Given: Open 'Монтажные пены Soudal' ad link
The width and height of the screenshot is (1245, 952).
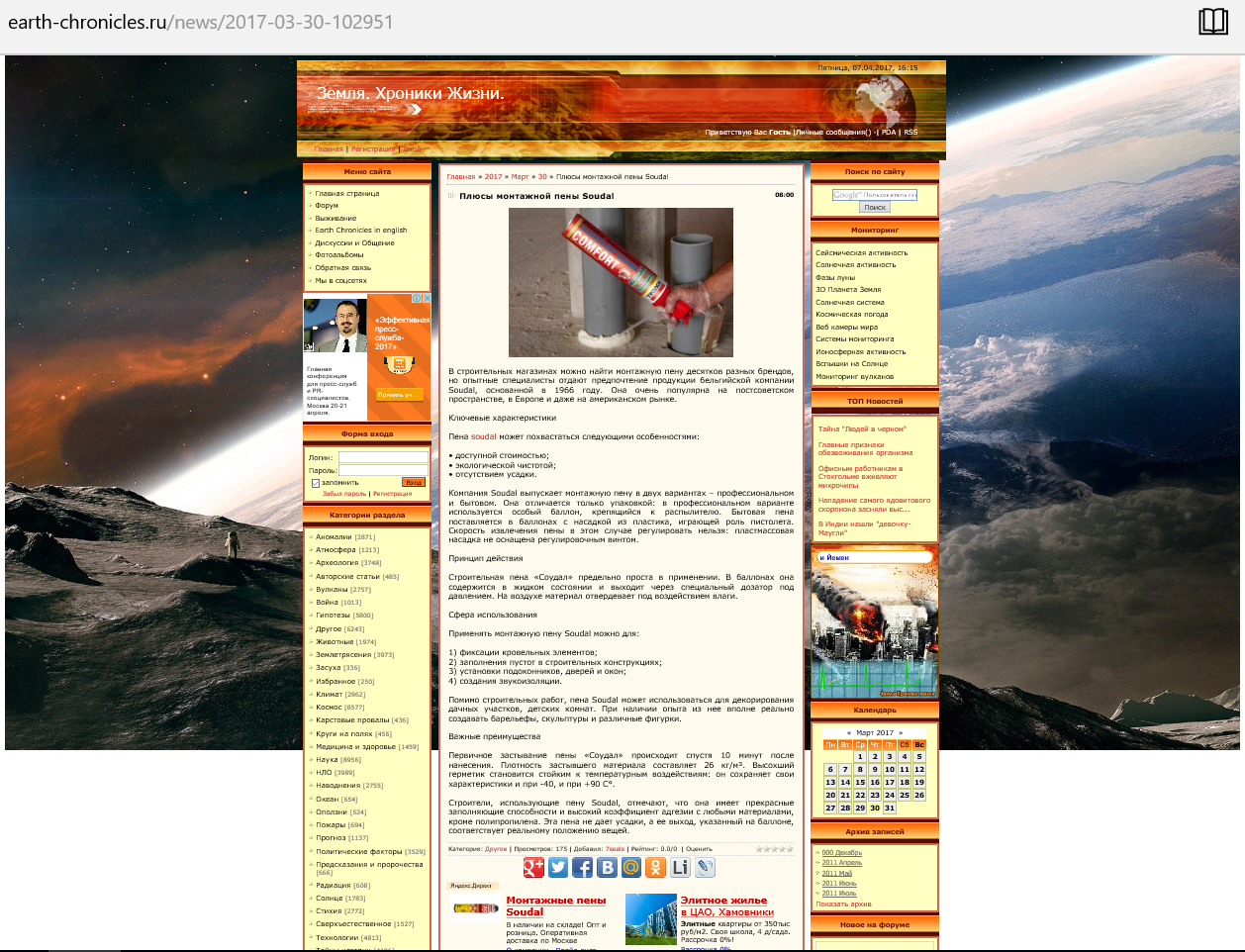Looking at the screenshot, I should coord(555,905).
